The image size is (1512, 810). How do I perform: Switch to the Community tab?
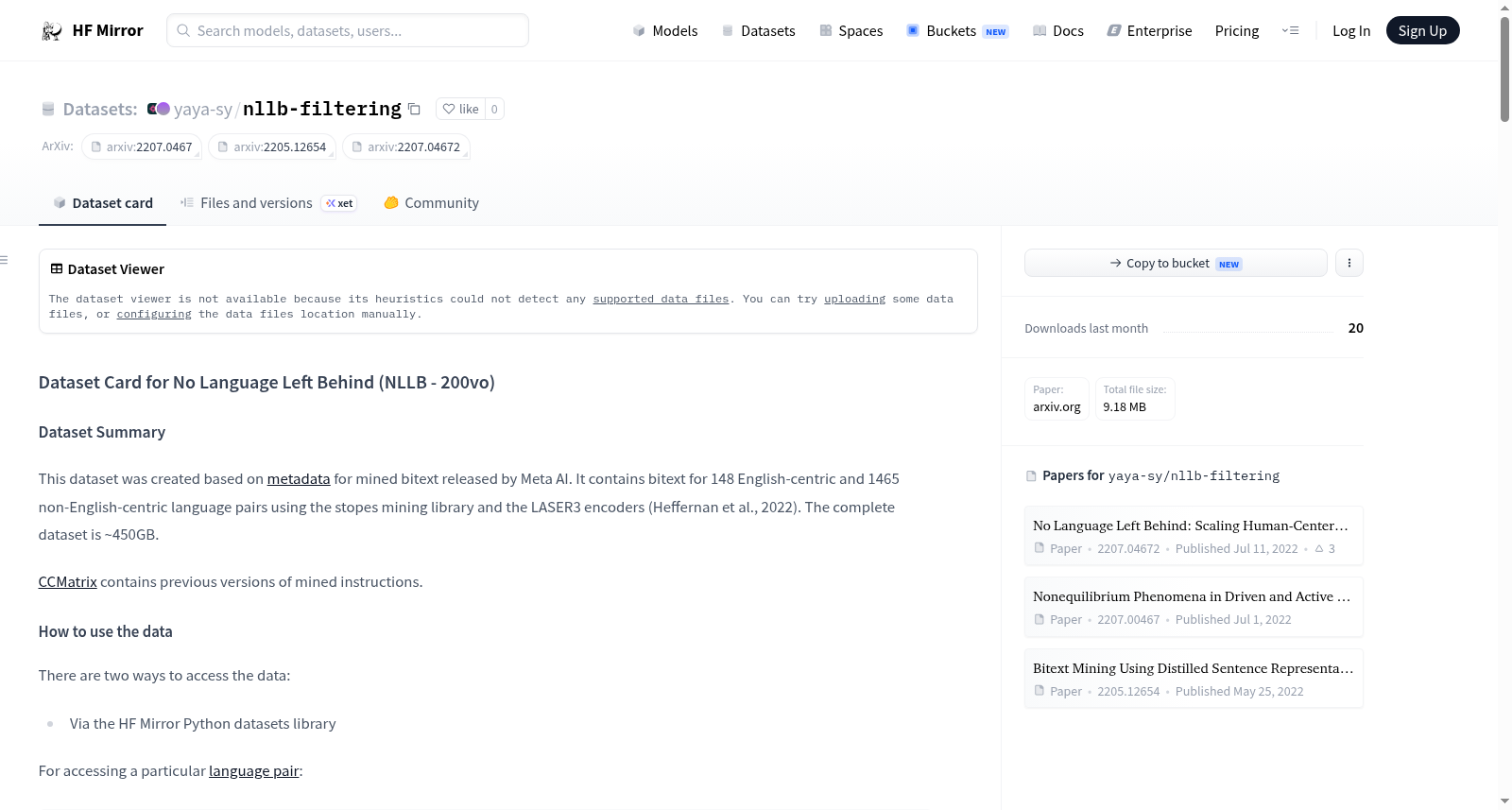pos(432,203)
